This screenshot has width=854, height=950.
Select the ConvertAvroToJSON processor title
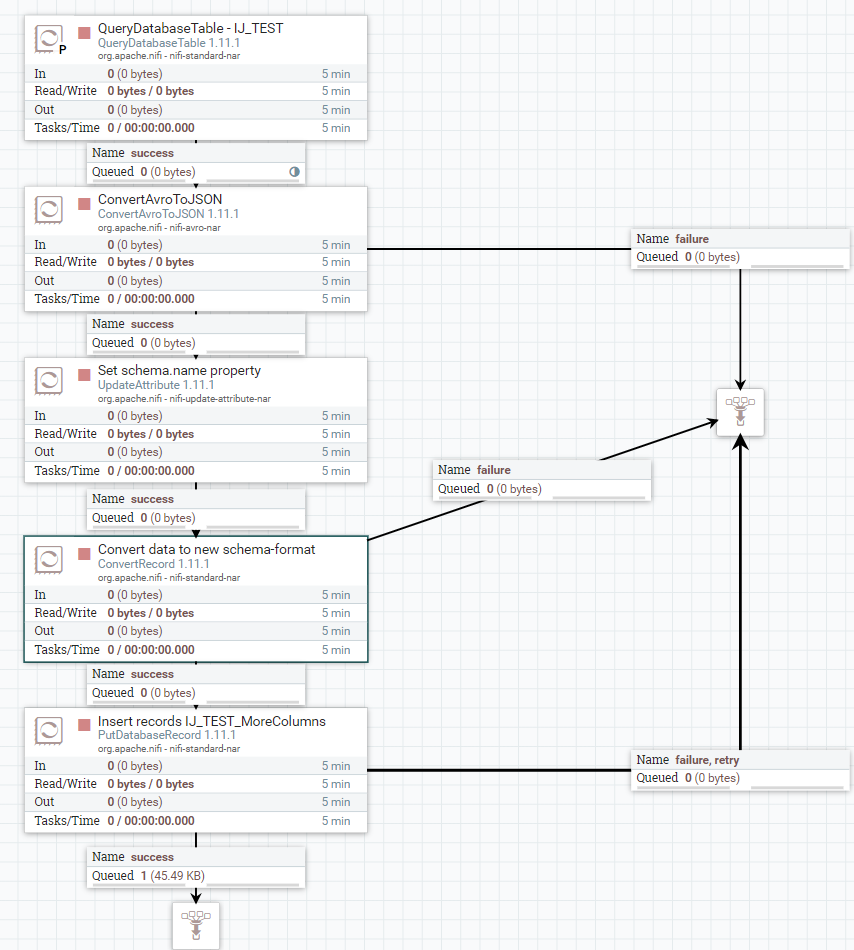pyautogui.click(x=160, y=199)
